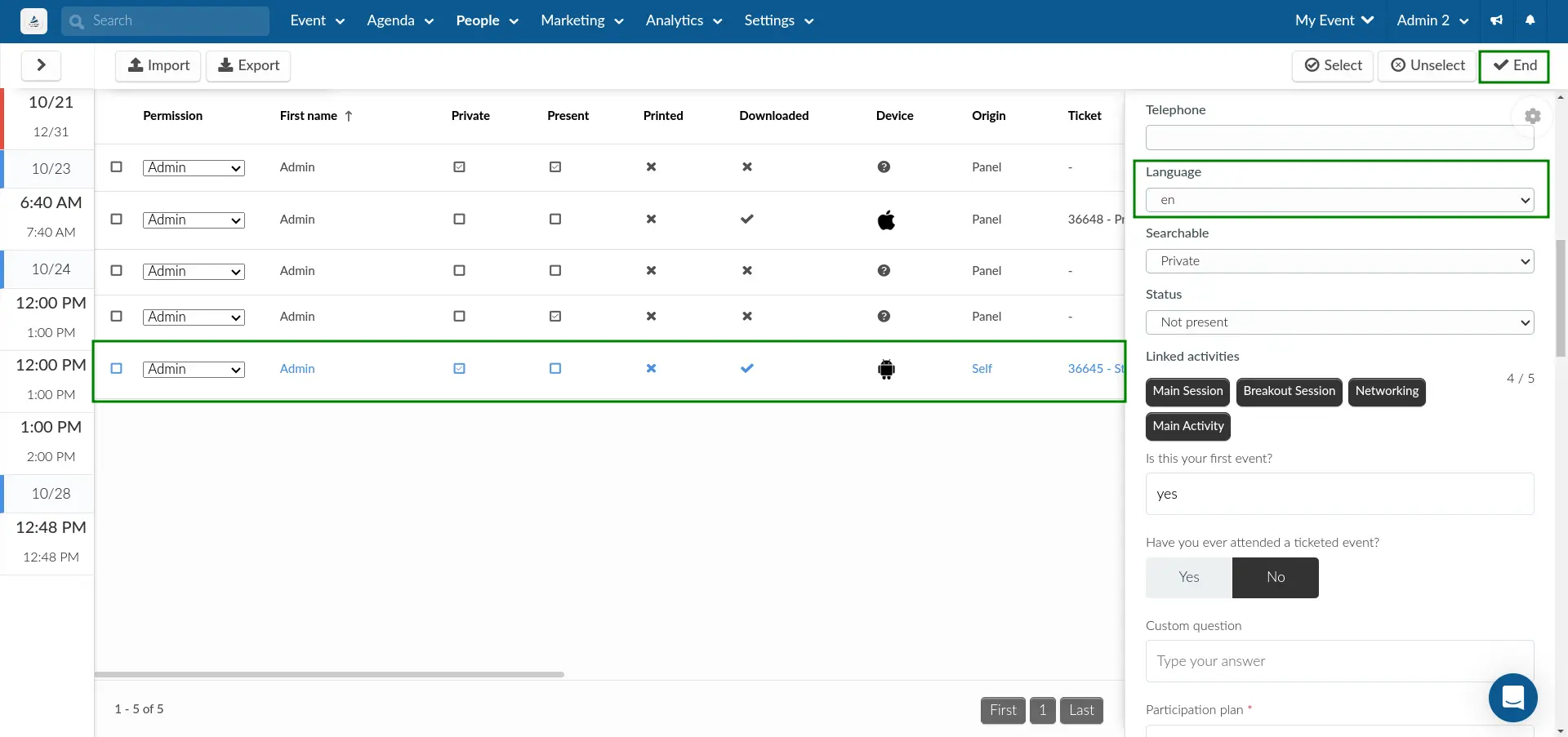
Task: Open Permission dropdown in the Self origin row
Action: point(194,369)
